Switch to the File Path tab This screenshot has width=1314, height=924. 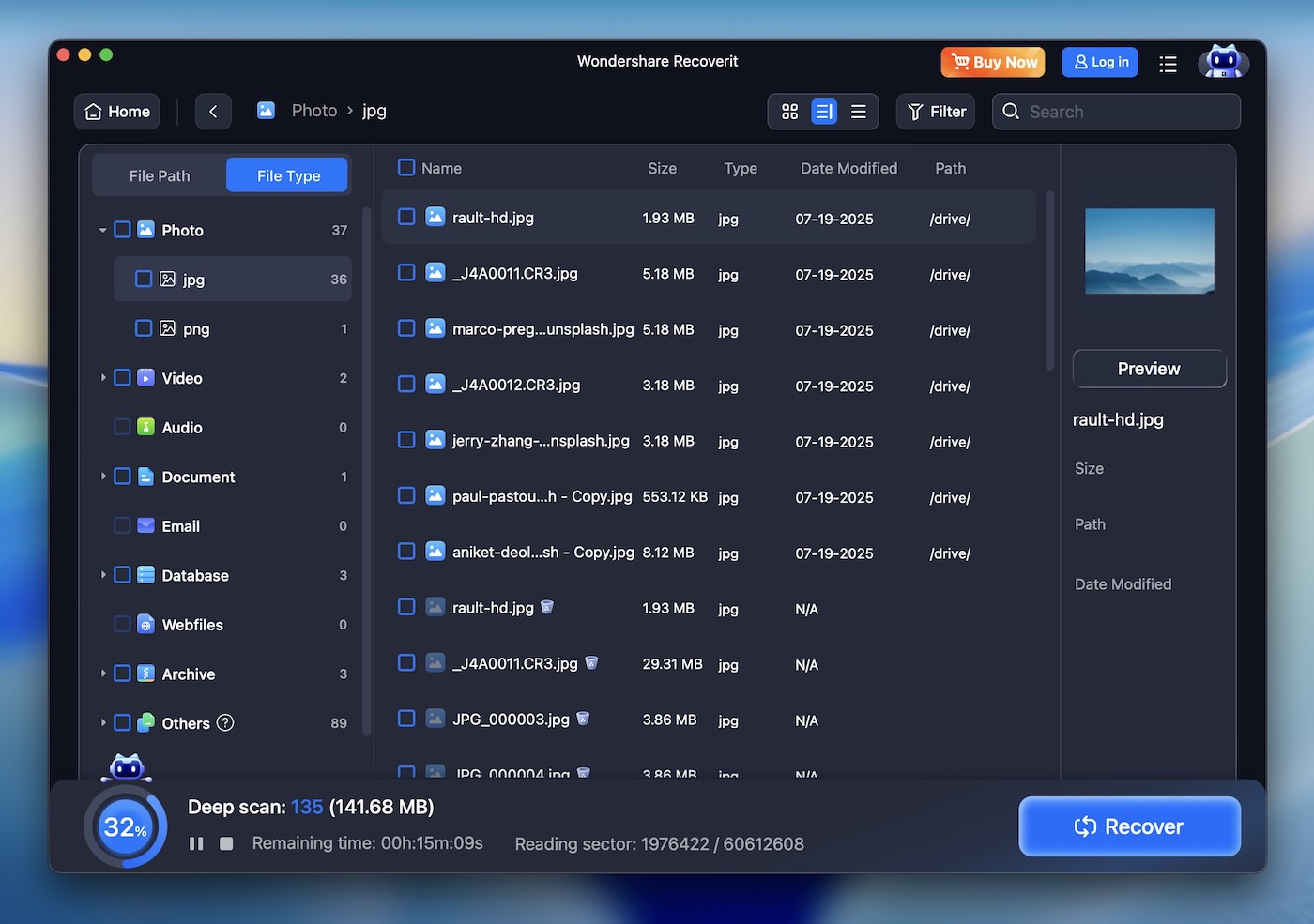[160, 175]
